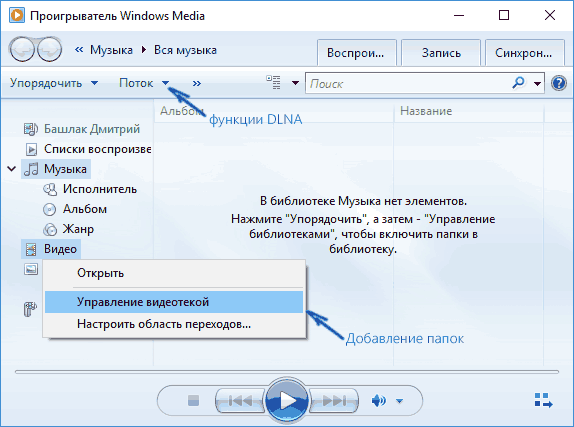Click the playback seek bar
Image resolution: width=574 pixels, height=427 pixels.
(x=287, y=372)
